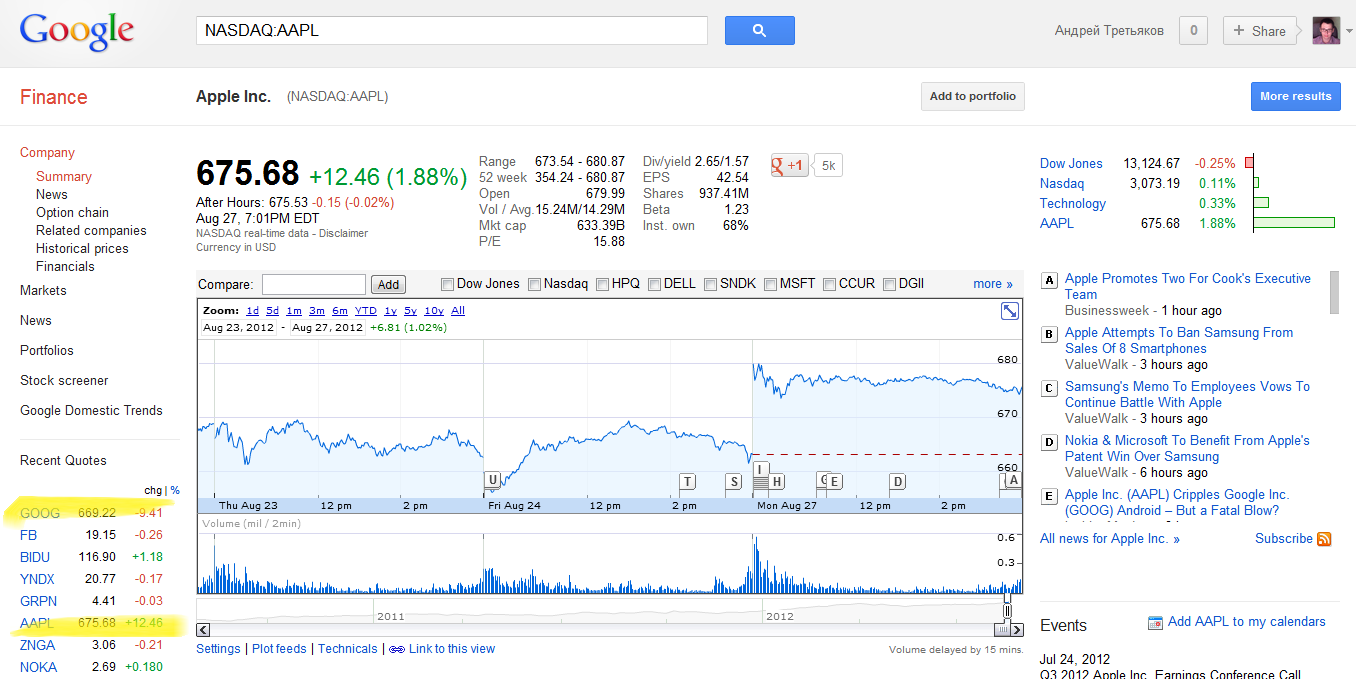This screenshot has height=679, width=1356.
Task: Open the user profile avatar
Action: [x=1326, y=30]
